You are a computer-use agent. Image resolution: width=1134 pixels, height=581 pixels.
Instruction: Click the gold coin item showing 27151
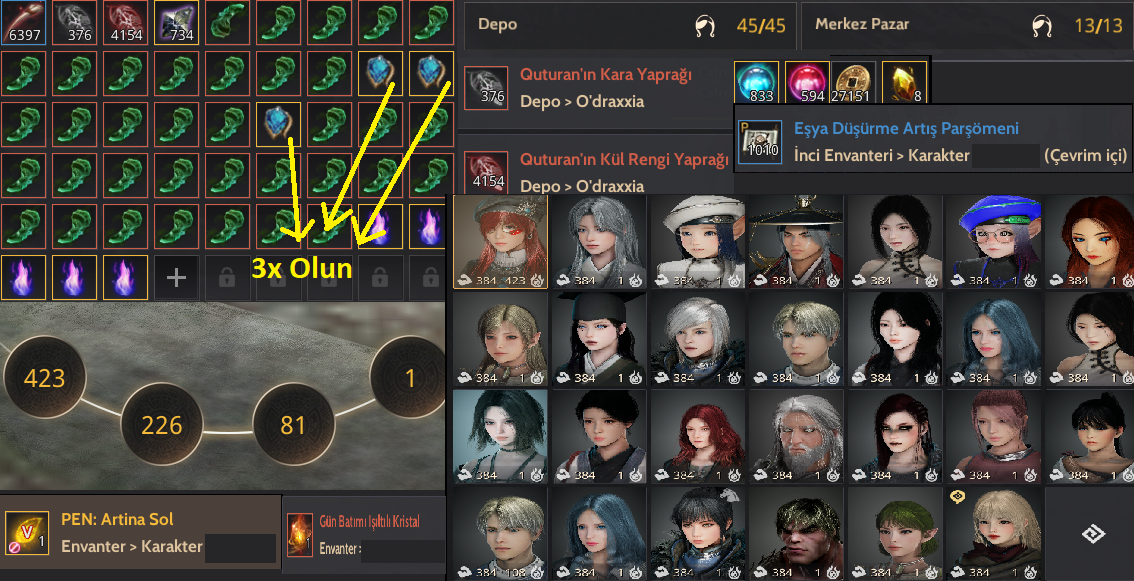click(854, 83)
